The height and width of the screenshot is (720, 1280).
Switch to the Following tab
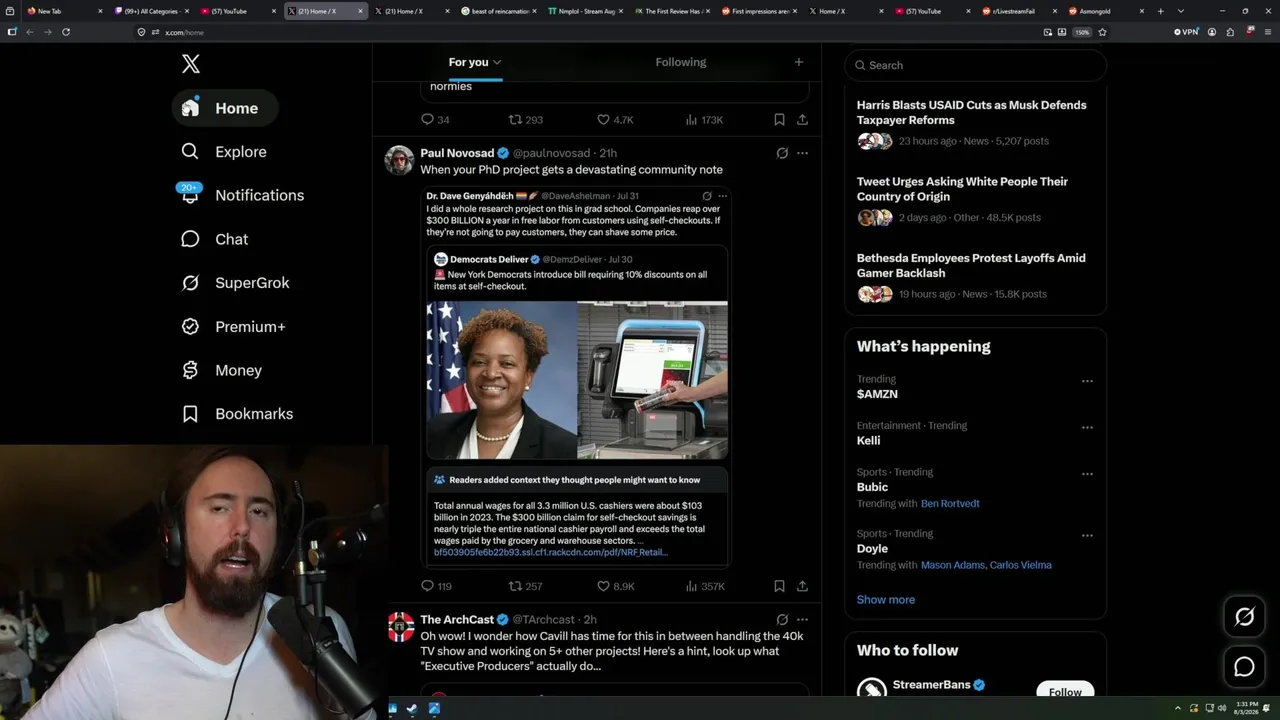click(x=681, y=62)
